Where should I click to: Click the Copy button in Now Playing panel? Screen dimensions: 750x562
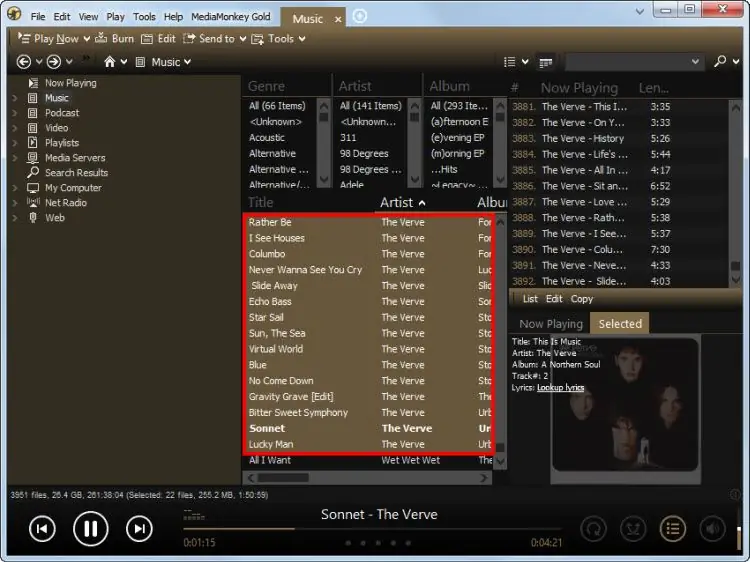click(582, 299)
